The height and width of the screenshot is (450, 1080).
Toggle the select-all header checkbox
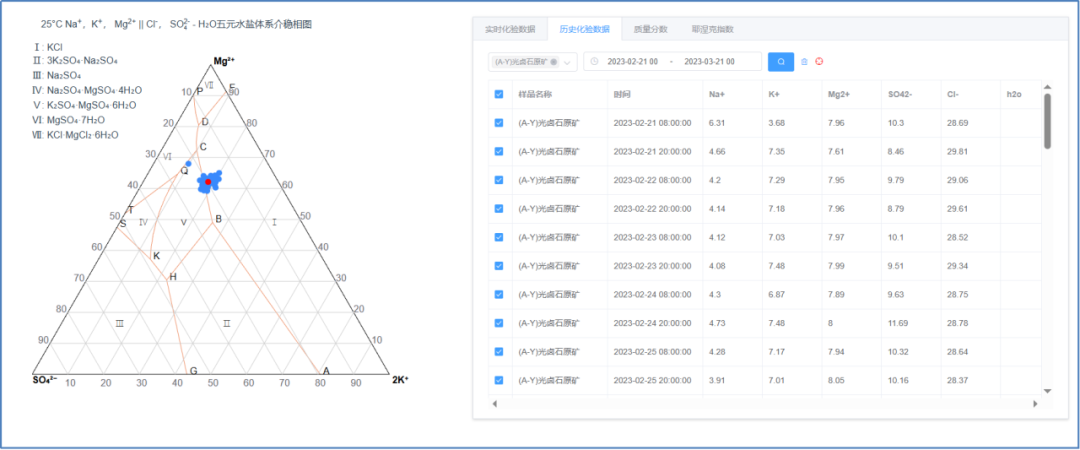point(499,94)
